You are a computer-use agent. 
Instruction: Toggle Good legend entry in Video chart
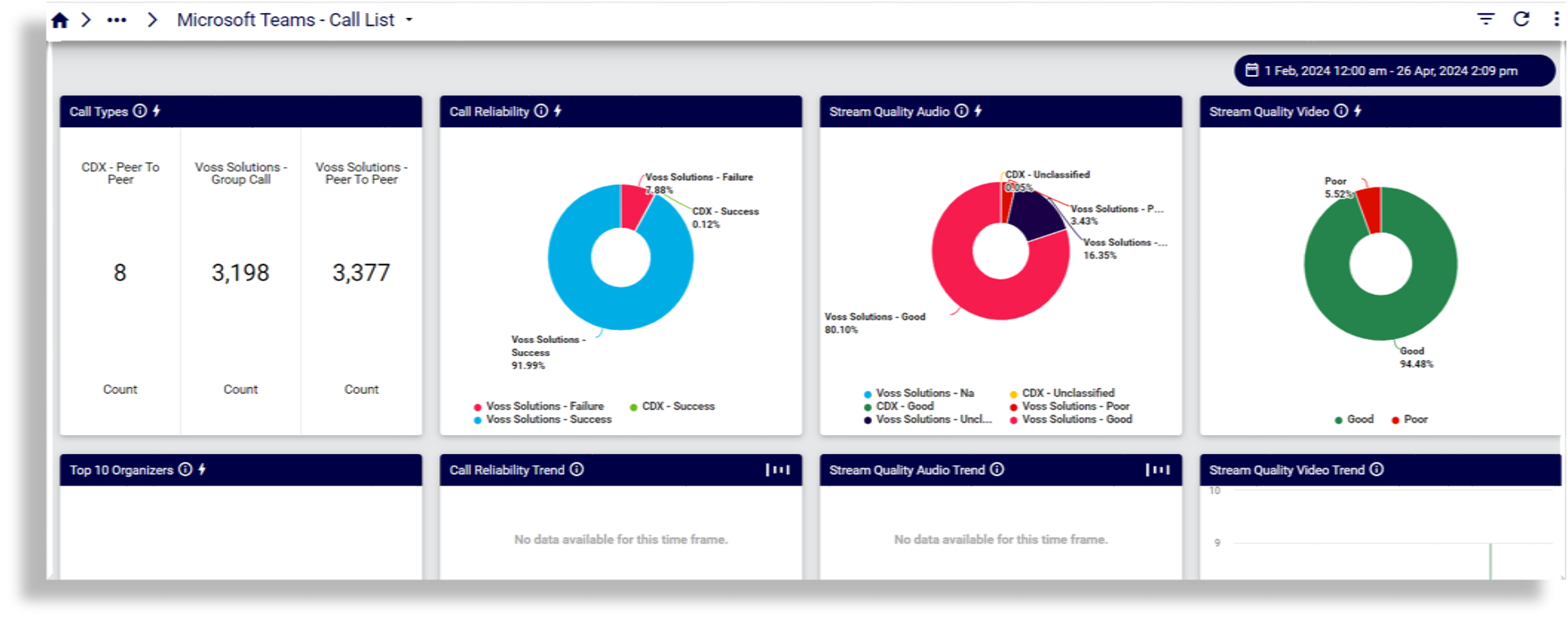pos(1354,420)
